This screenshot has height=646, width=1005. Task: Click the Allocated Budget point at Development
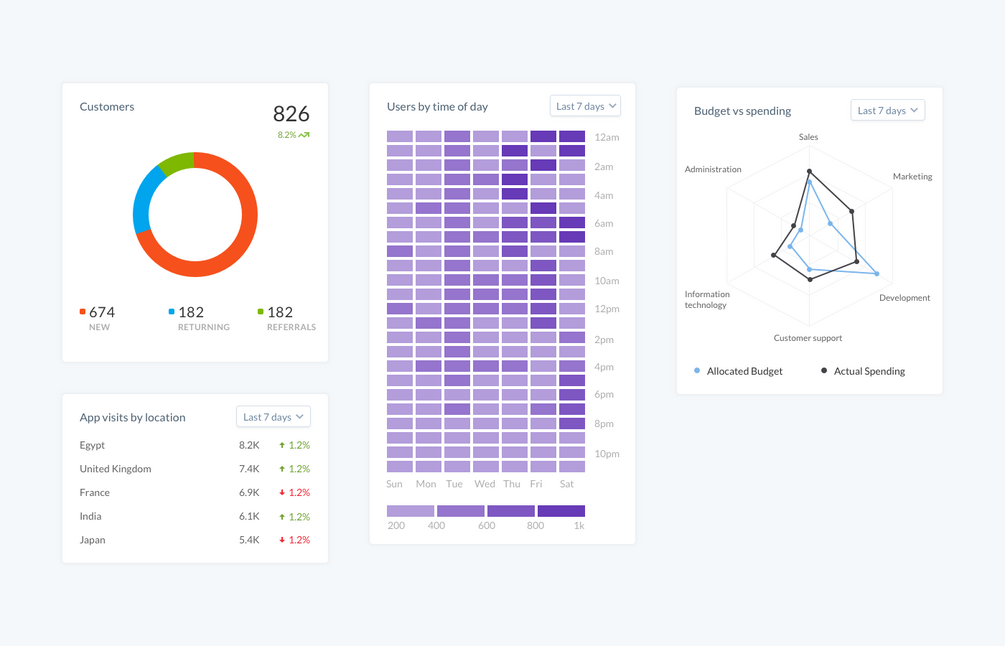point(877,274)
